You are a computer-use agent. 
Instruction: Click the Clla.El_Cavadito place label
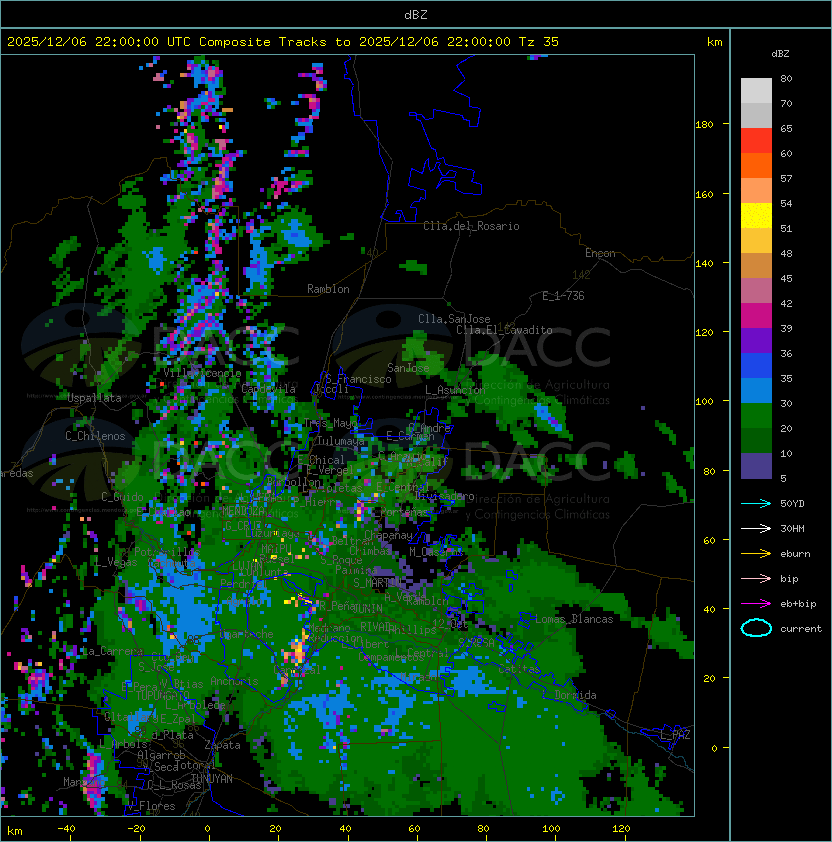(504, 330)
